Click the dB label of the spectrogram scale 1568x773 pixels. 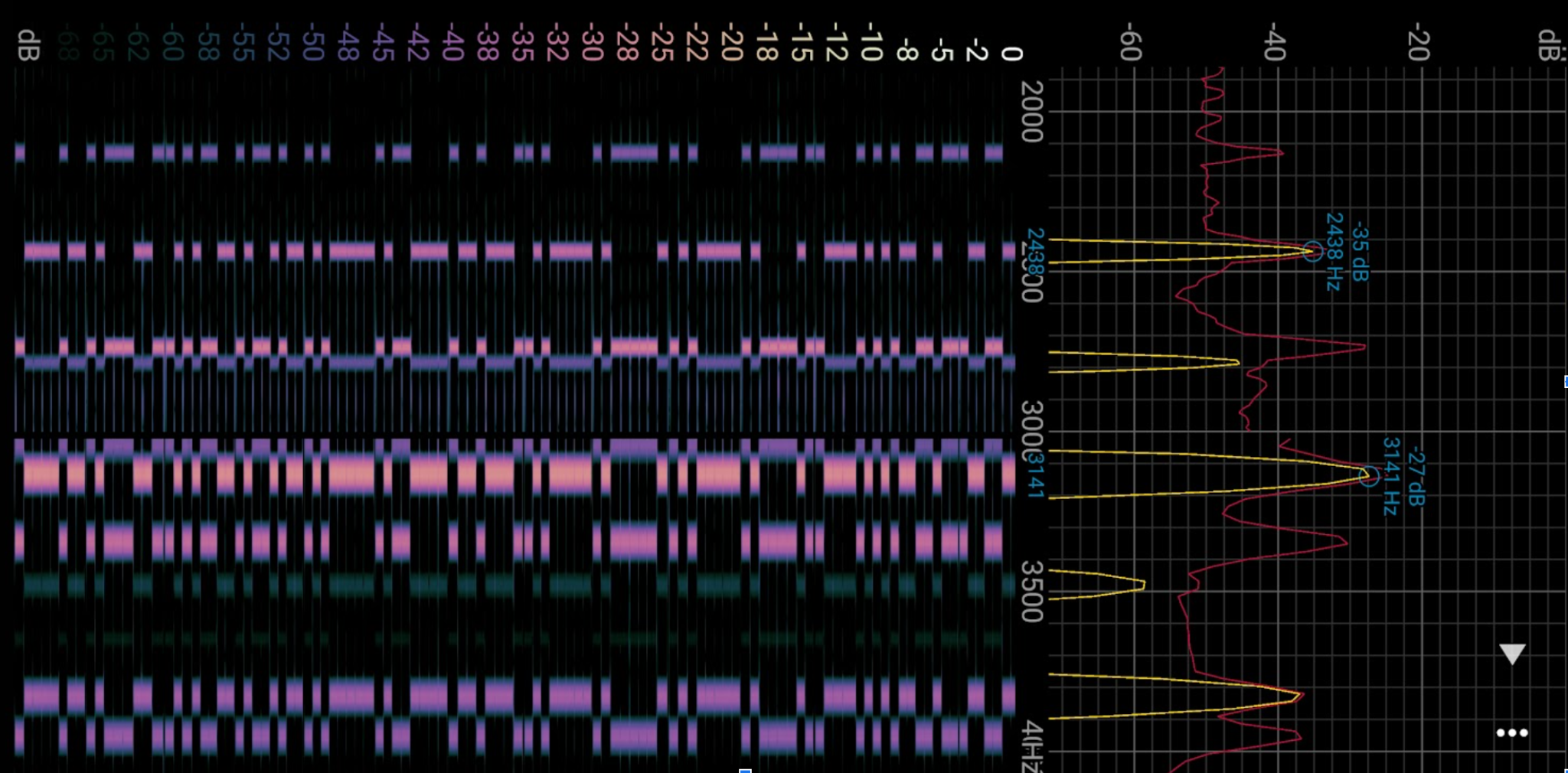pyautogui.click(x=28, y=45)
